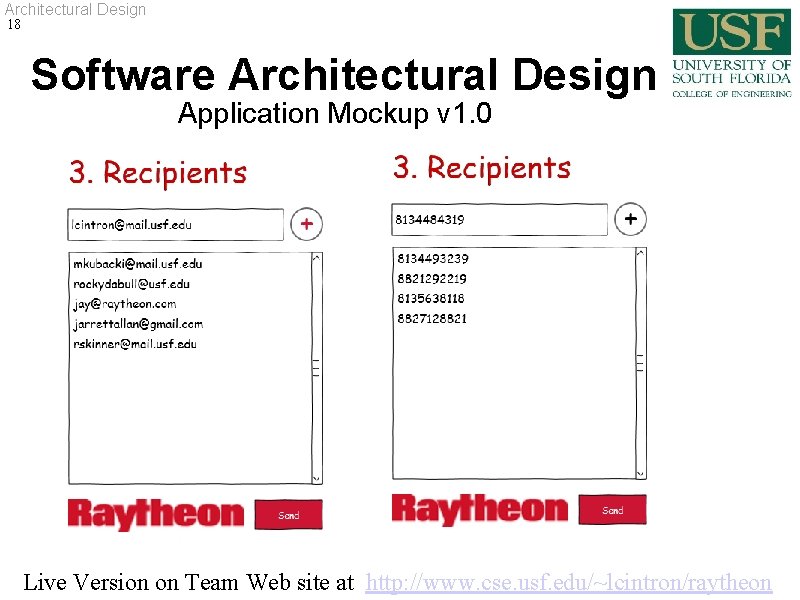The width and height of the screenshot is (800, 600).
Task: Open the cse.usf.edu/~lcintron/raytheon link
Action: (x=568, y=583)
